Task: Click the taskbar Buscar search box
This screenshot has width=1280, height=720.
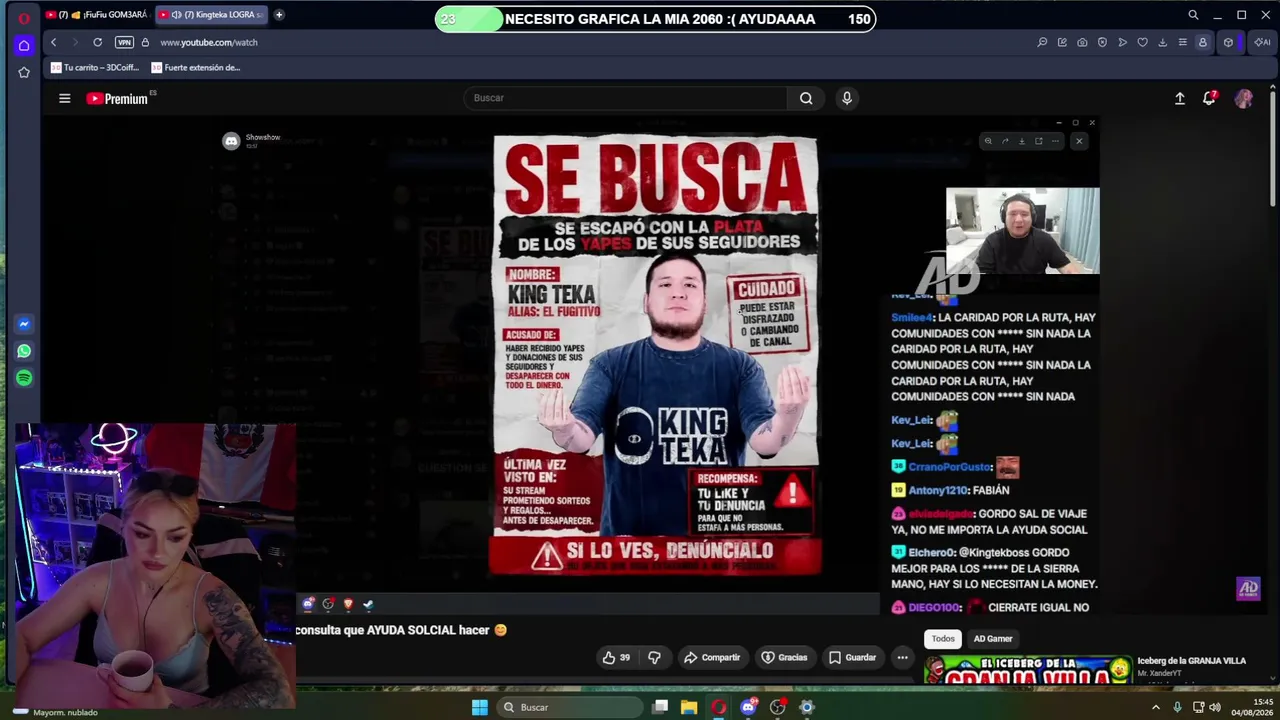Action: (570, 707)
